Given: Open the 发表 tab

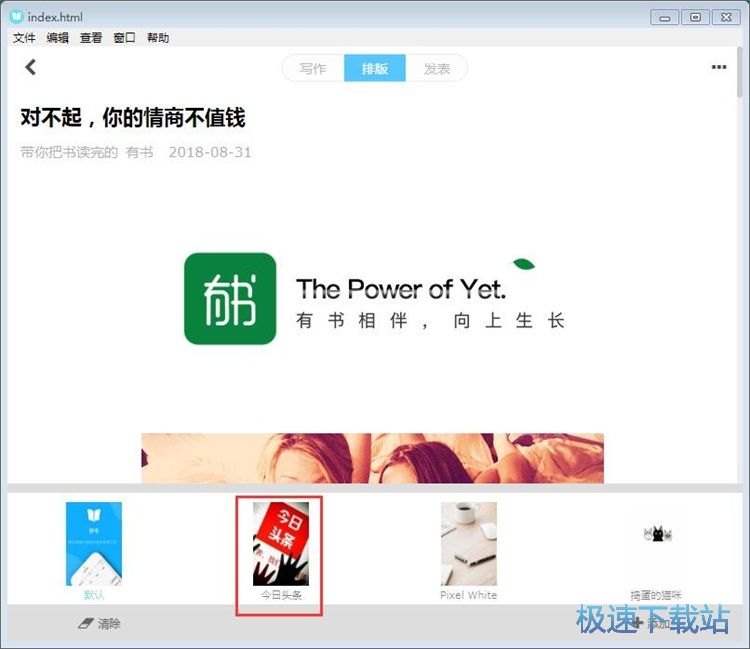Looking at the screenshot, I should pyautogui.click(x=436, y=68).
